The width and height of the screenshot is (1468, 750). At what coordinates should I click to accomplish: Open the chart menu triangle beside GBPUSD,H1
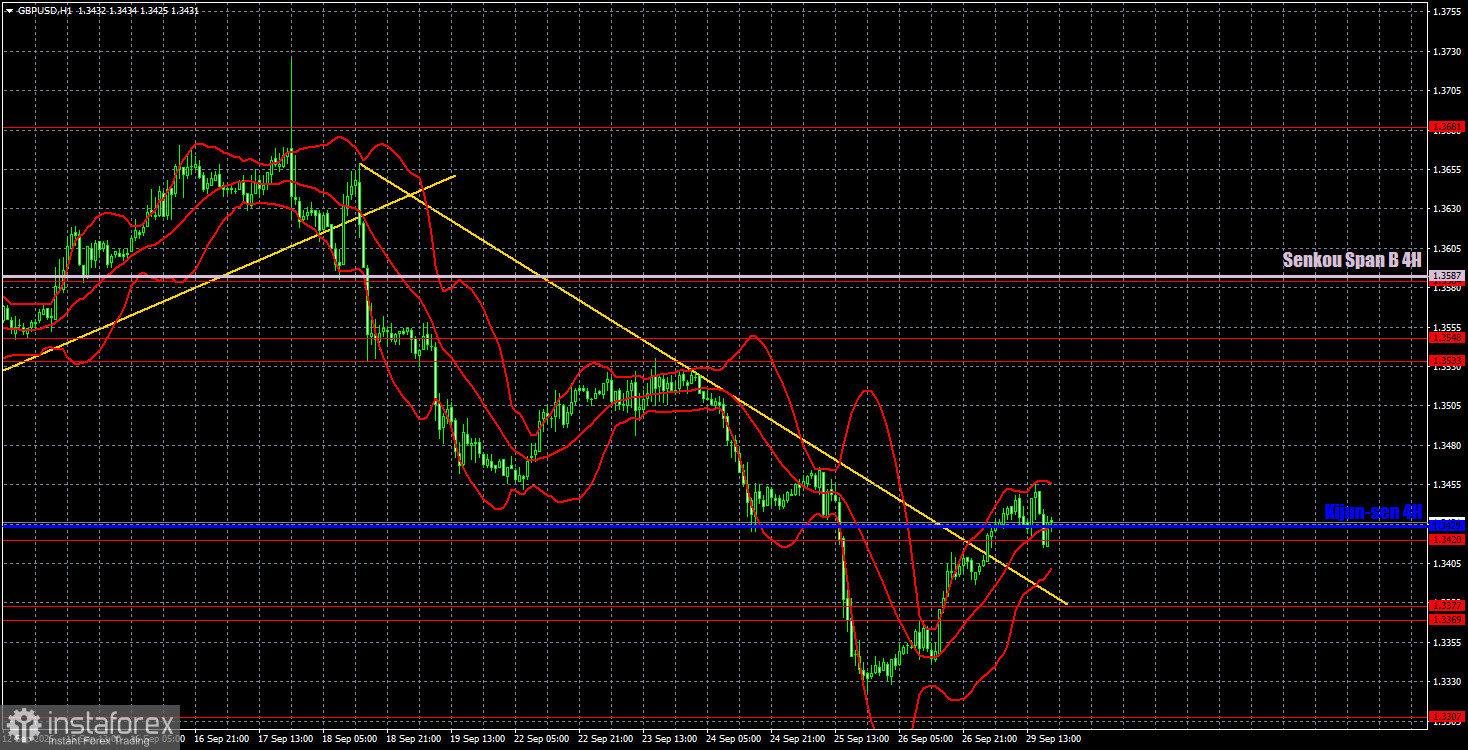(x=9, y=10)
